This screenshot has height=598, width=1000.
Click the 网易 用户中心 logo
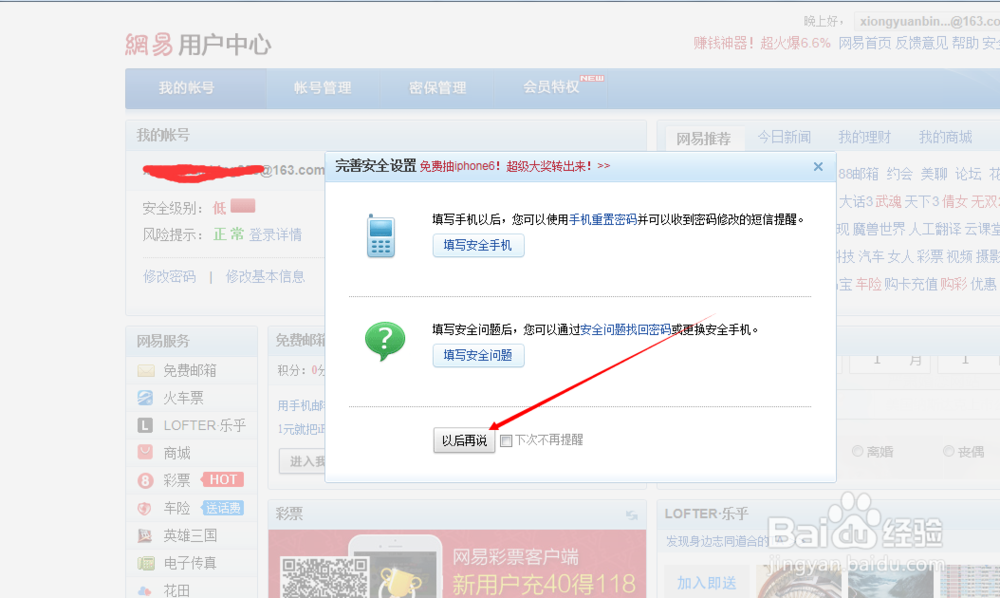click(x=198, y=45)
